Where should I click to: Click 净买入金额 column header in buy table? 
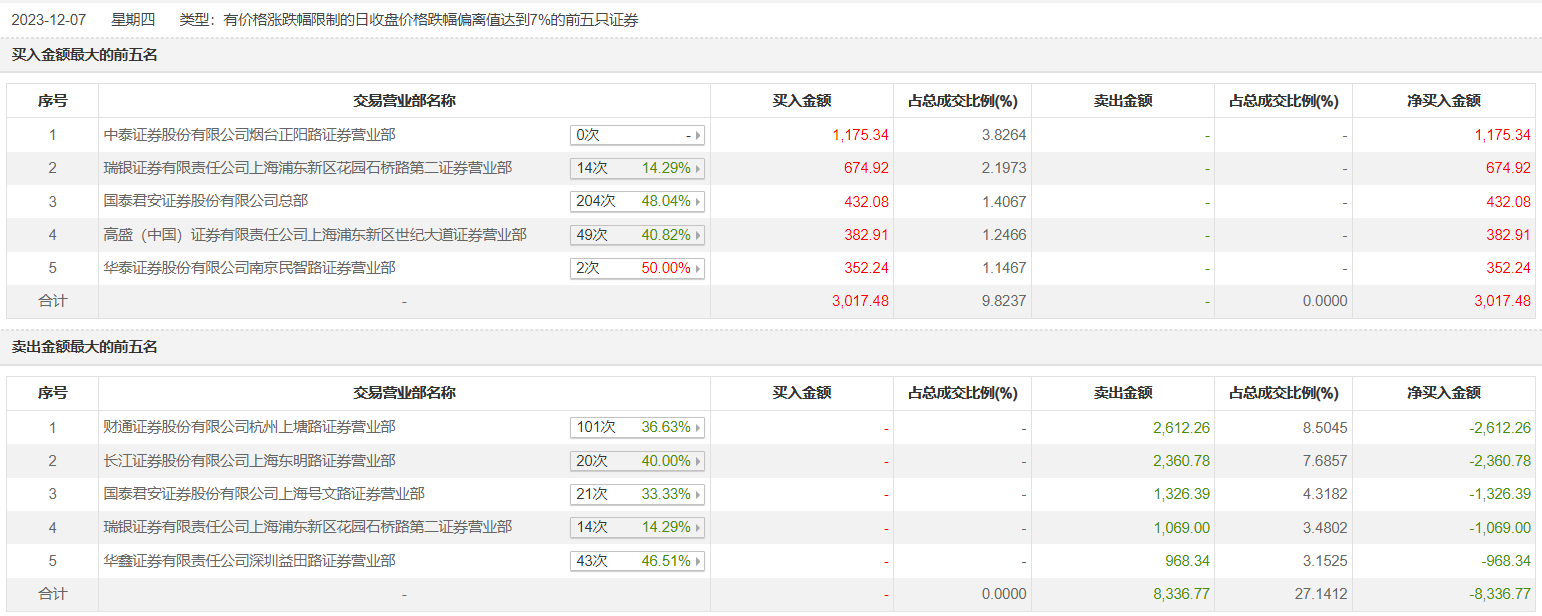pyautogui.click(x=1443, y=101)
